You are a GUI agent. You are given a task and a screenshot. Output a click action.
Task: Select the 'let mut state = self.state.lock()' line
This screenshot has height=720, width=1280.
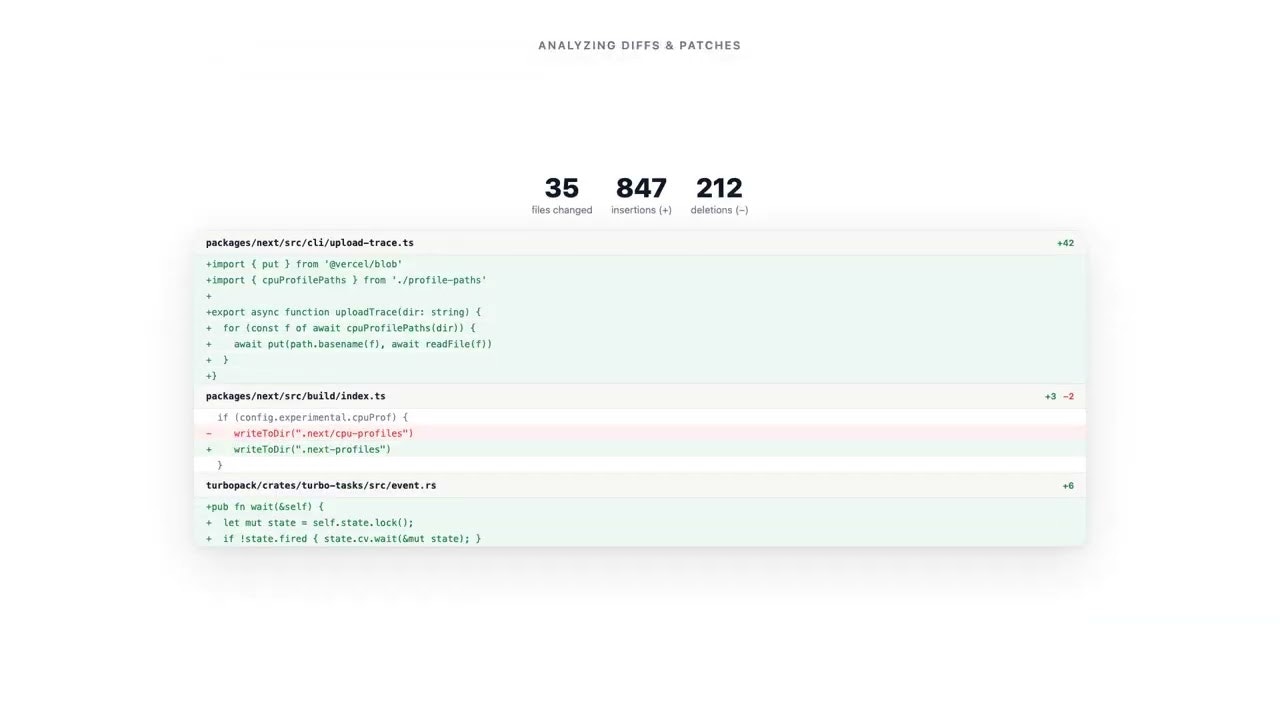(640, 522)
